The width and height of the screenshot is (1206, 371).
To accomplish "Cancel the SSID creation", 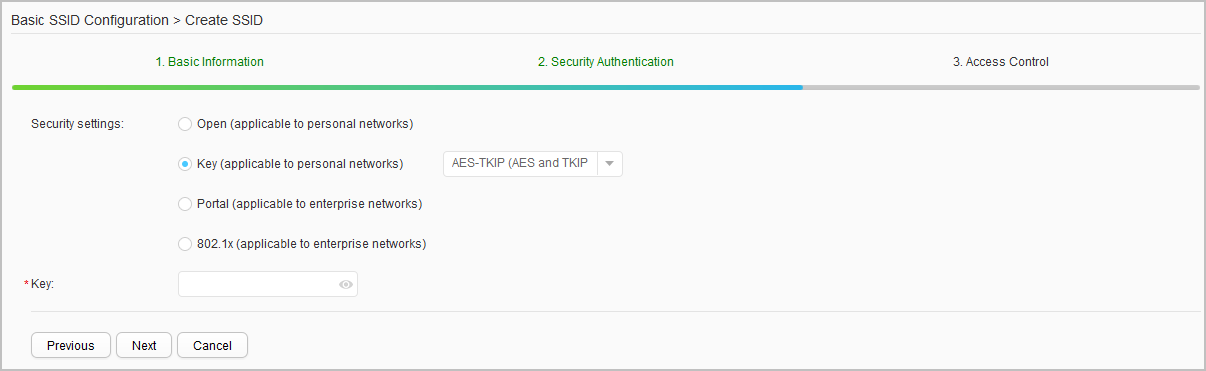I will (212, 345).
